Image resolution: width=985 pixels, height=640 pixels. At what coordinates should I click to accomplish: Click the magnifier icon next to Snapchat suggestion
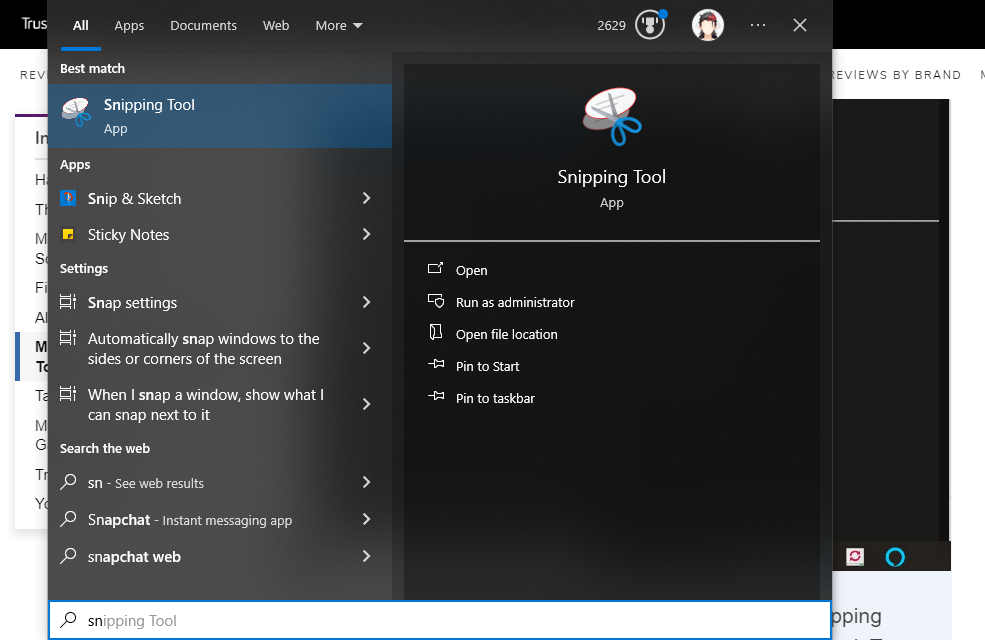(68, 519)
